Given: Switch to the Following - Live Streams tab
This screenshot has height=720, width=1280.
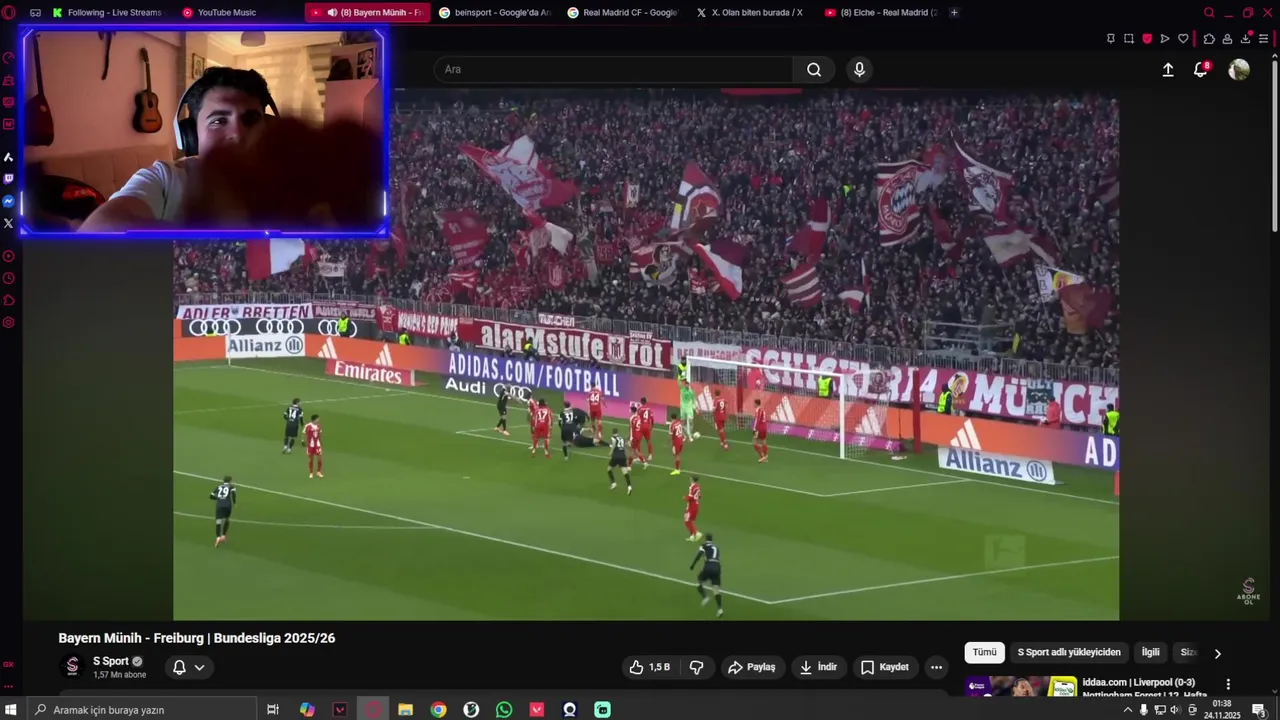Looking at the screenshot, I should coord(108,13).
